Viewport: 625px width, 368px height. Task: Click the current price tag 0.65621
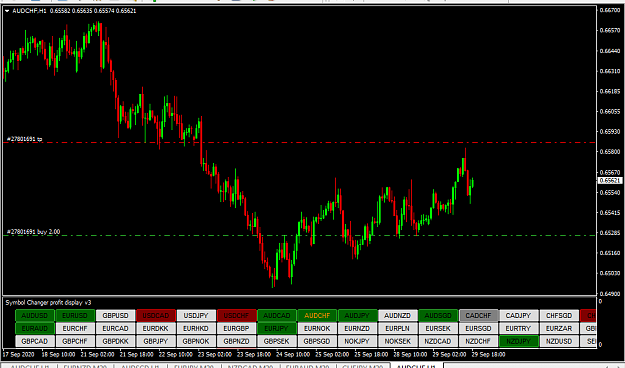click(610, 180)
